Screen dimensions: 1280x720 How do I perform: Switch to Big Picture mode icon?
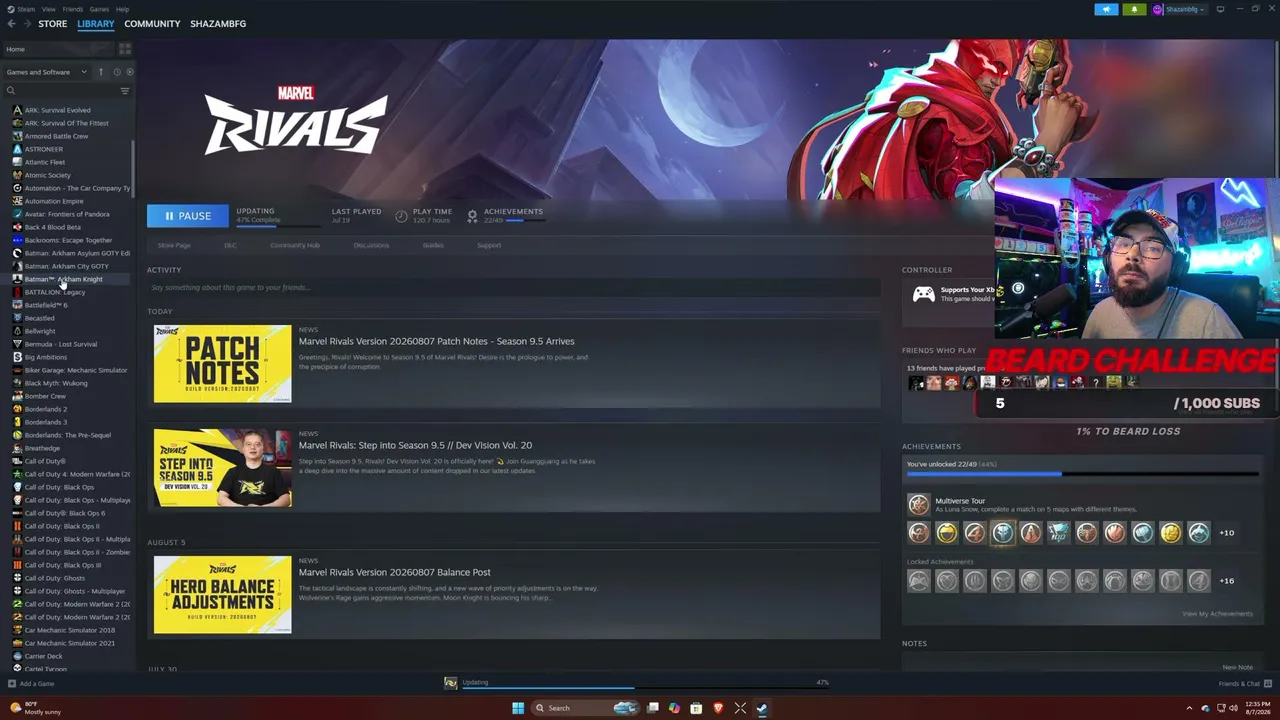coord(1220,9)
